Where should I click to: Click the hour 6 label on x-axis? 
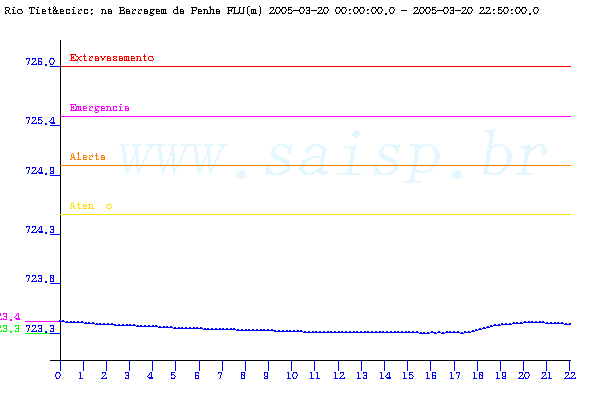(197, 376)
